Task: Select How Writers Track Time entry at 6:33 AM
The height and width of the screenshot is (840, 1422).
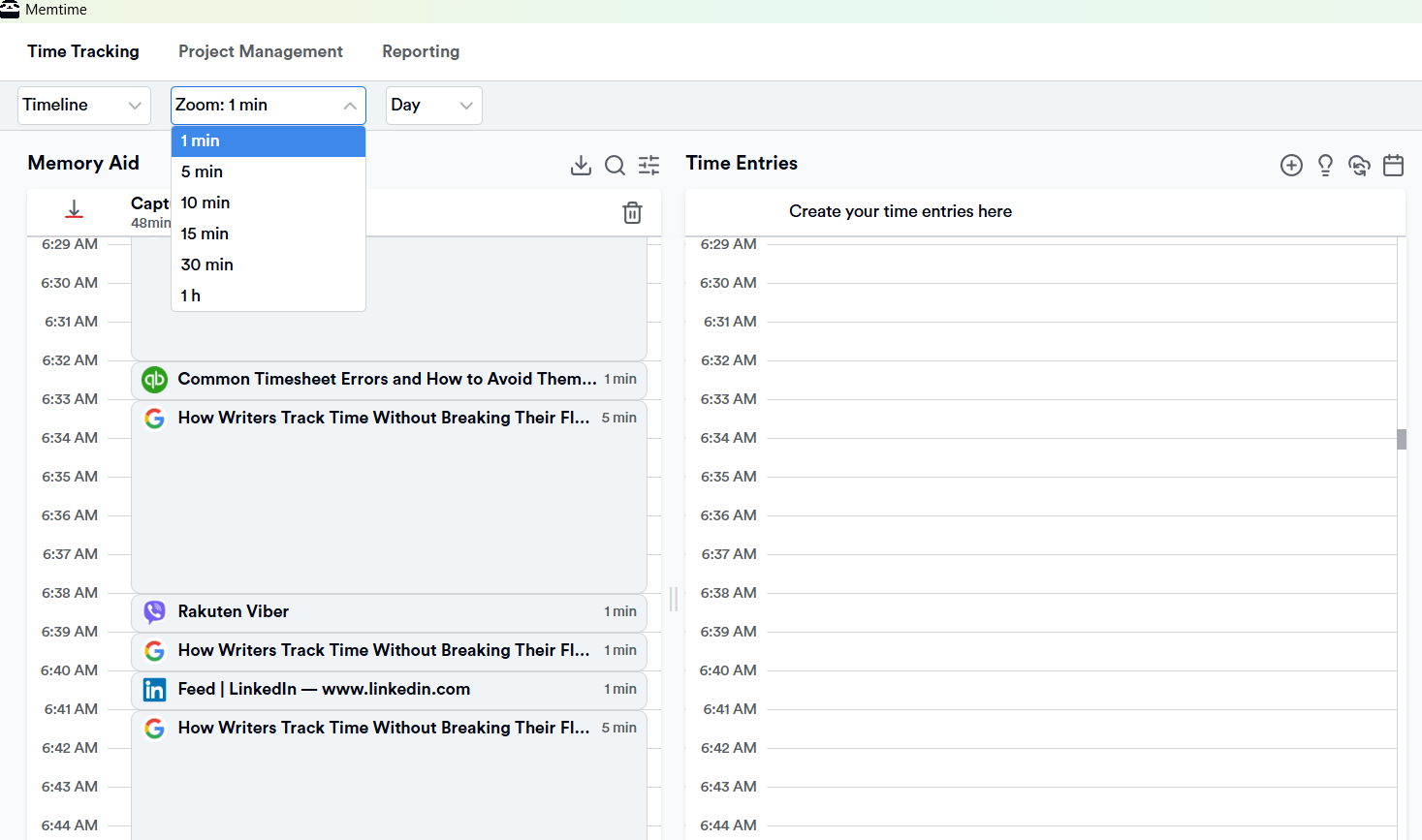Action: coord(389,496)
